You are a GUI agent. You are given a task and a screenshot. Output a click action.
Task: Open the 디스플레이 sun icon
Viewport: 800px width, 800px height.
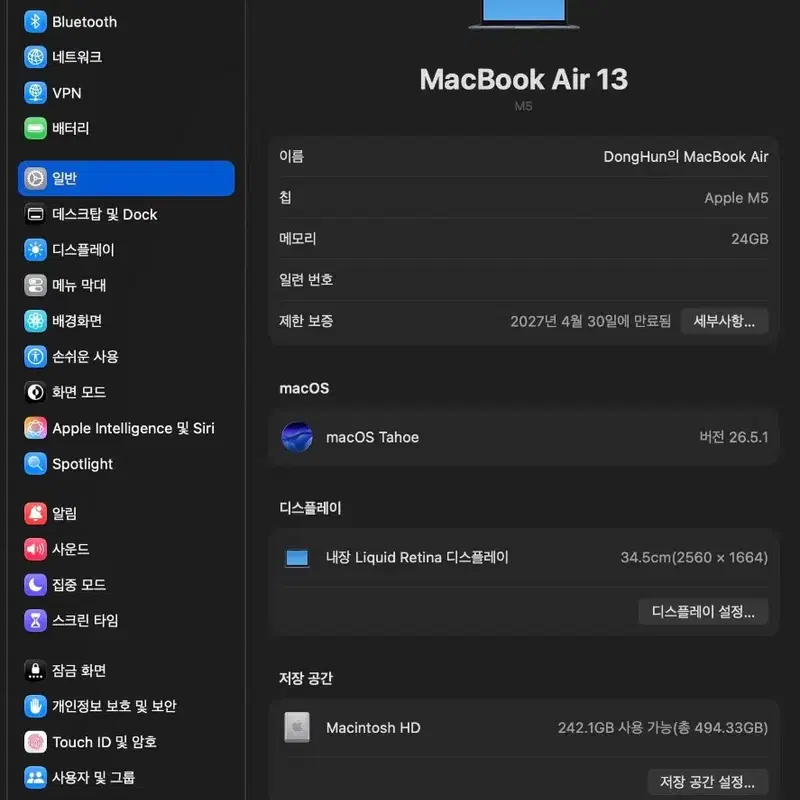(x=35, y=249)
